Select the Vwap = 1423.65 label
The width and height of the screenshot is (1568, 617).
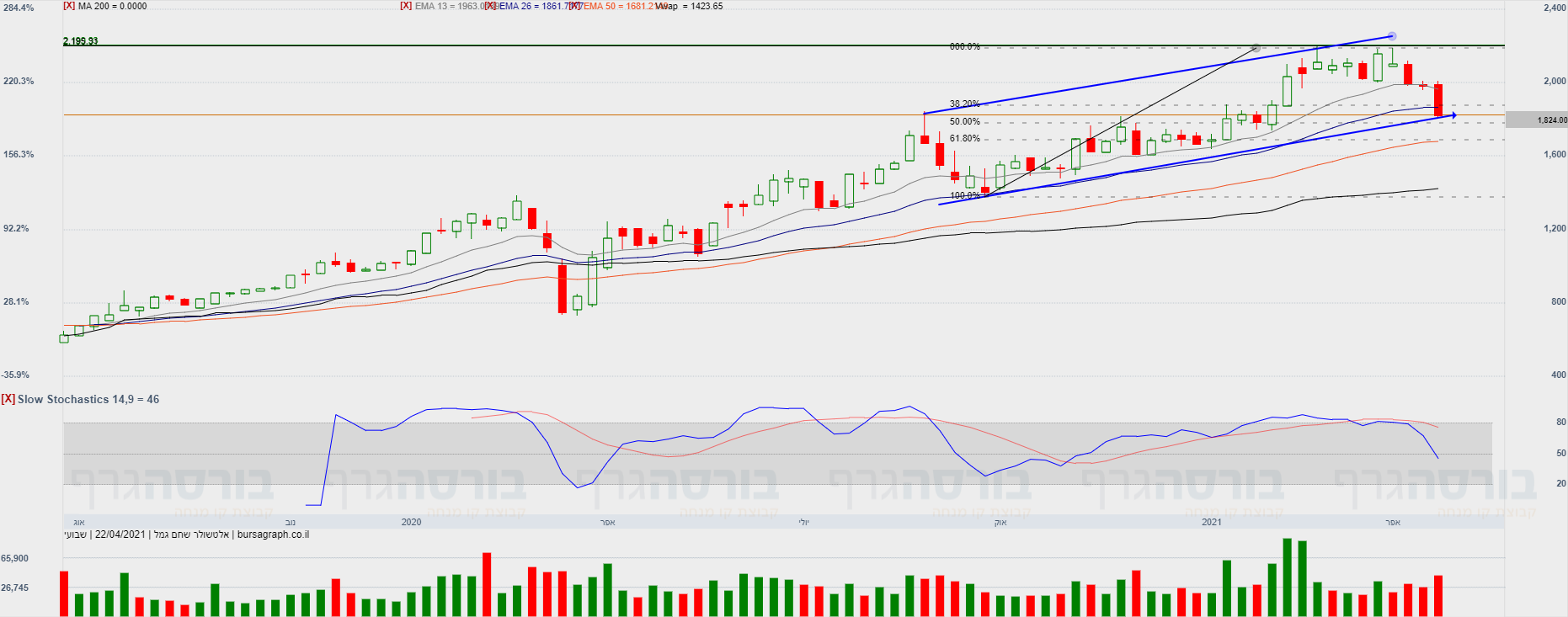point(689,6)
